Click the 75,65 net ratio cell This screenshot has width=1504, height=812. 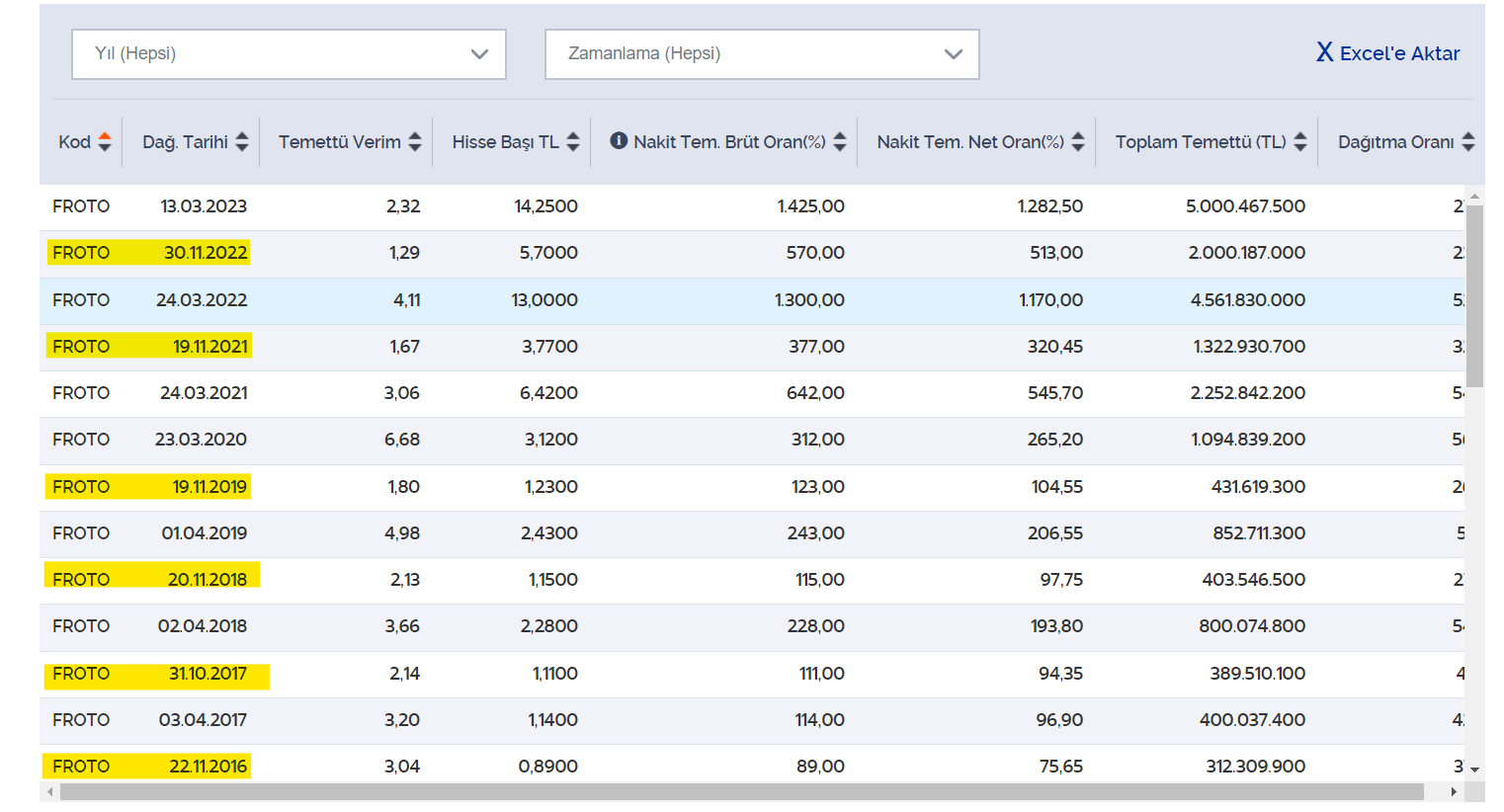tap(1061, 767)
